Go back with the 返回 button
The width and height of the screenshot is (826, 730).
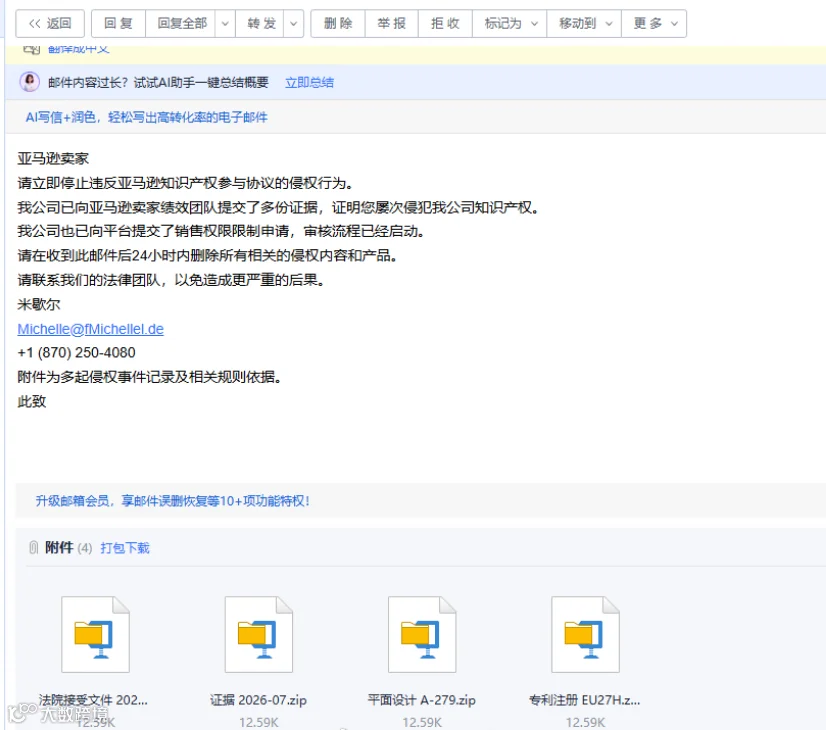[x=50, y=24]
